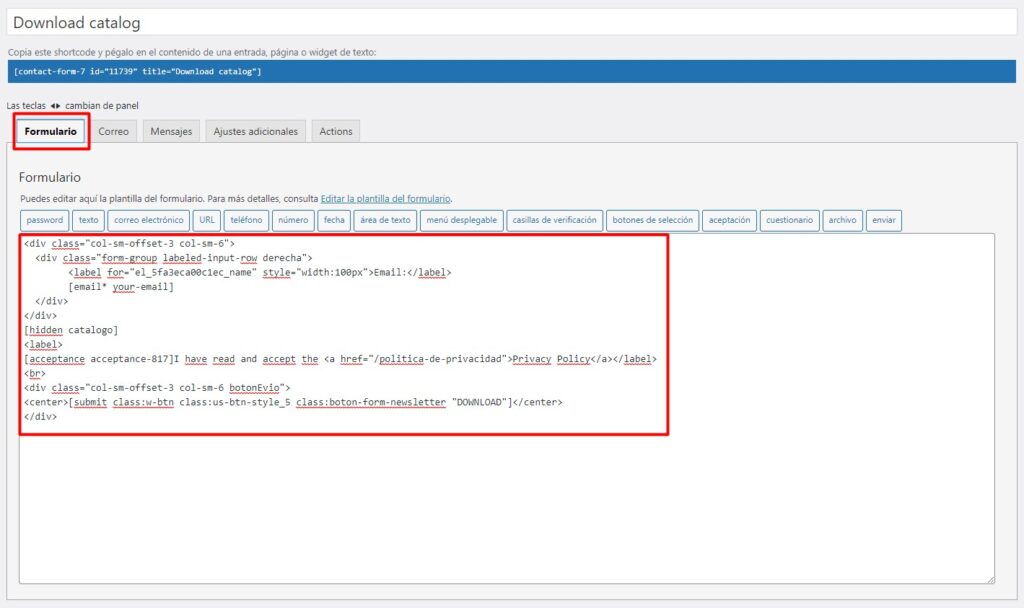Select the contact-form-7 shortcode text

point(138,71)
